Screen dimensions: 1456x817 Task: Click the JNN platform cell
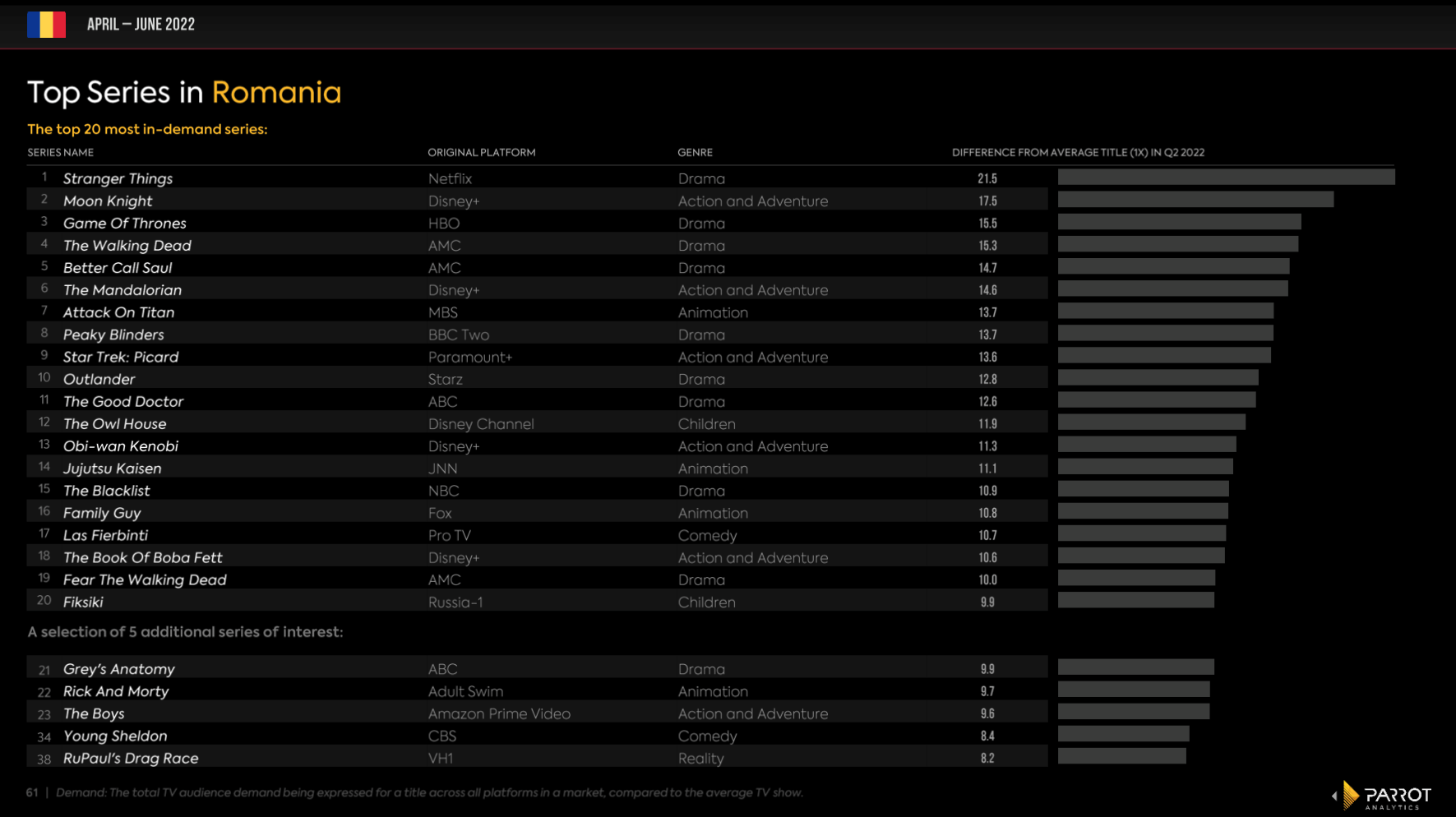tap(443, 469)
